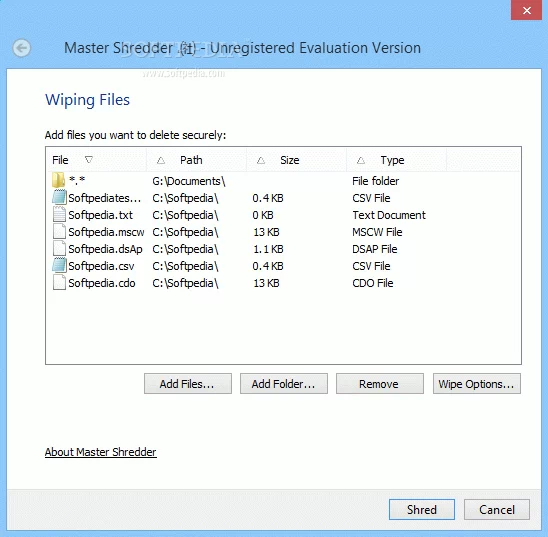Click the Softpedia.mscw file icon

click(59, 231)
